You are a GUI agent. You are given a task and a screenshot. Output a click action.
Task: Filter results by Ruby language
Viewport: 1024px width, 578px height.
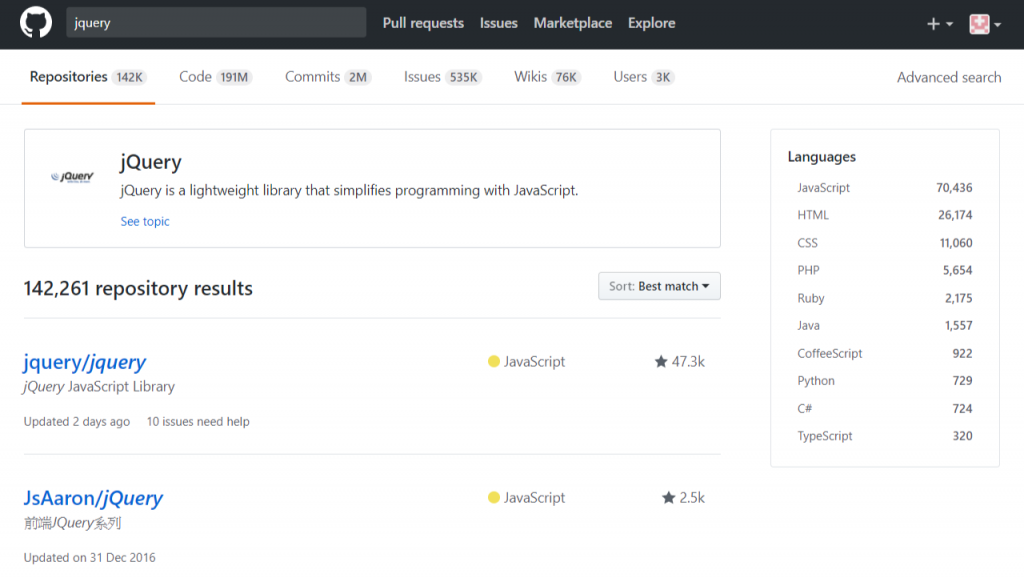(x=884, y=298)
